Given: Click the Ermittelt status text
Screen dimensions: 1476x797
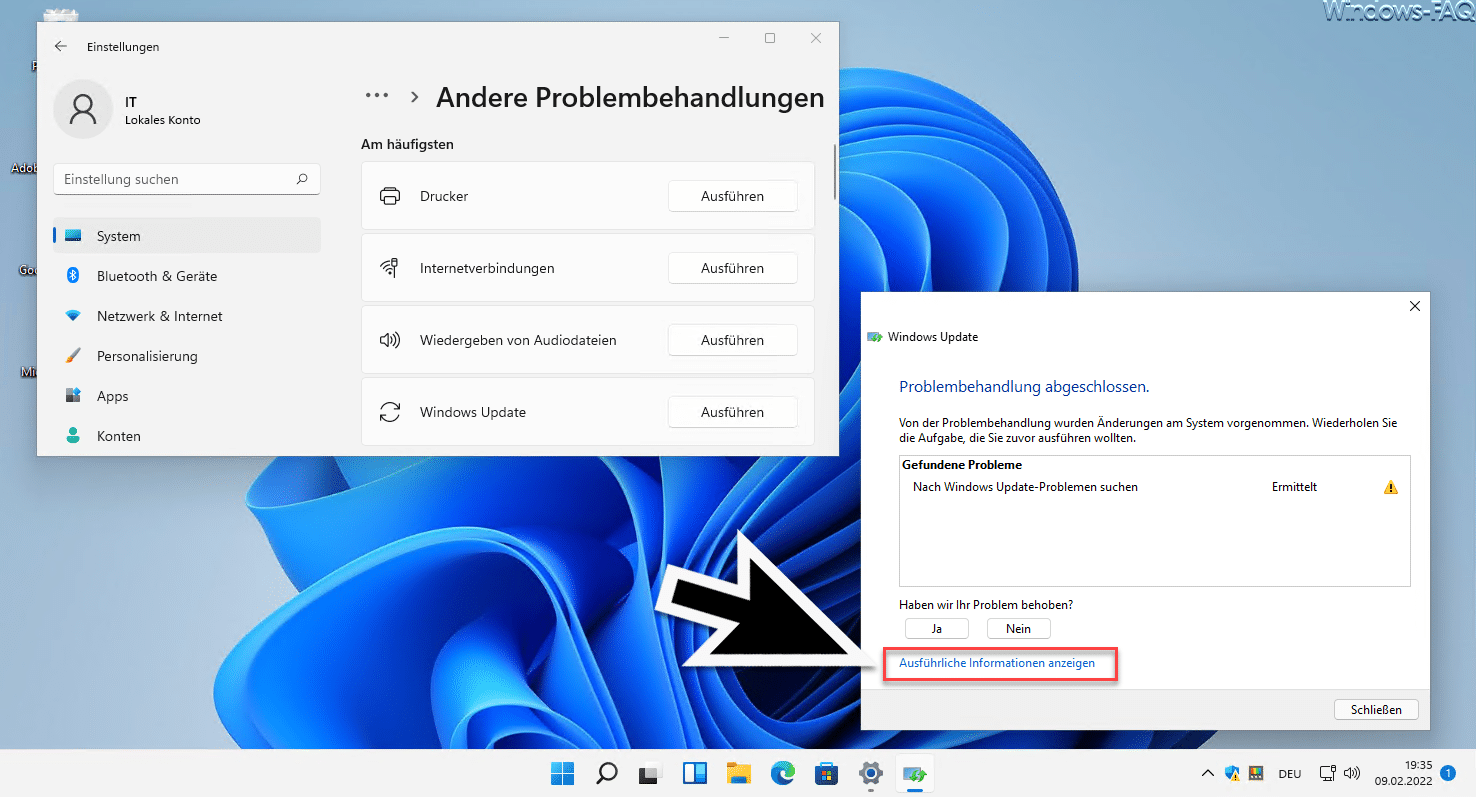Looking at the screenshot, I should 1294,487.
